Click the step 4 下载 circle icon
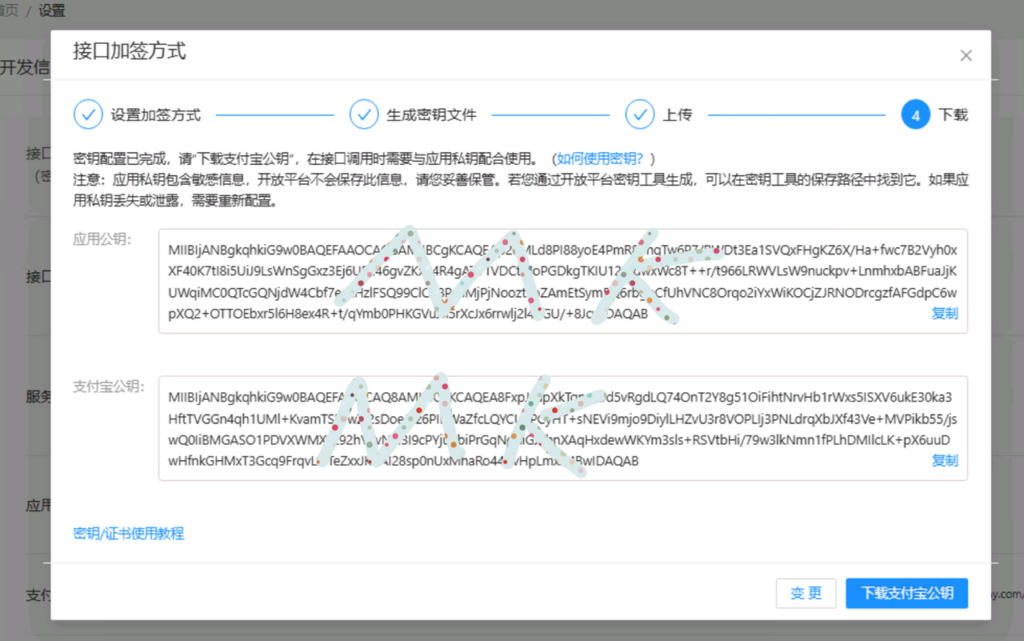This screenshot has width=1024, height=641. coord(916,115)
